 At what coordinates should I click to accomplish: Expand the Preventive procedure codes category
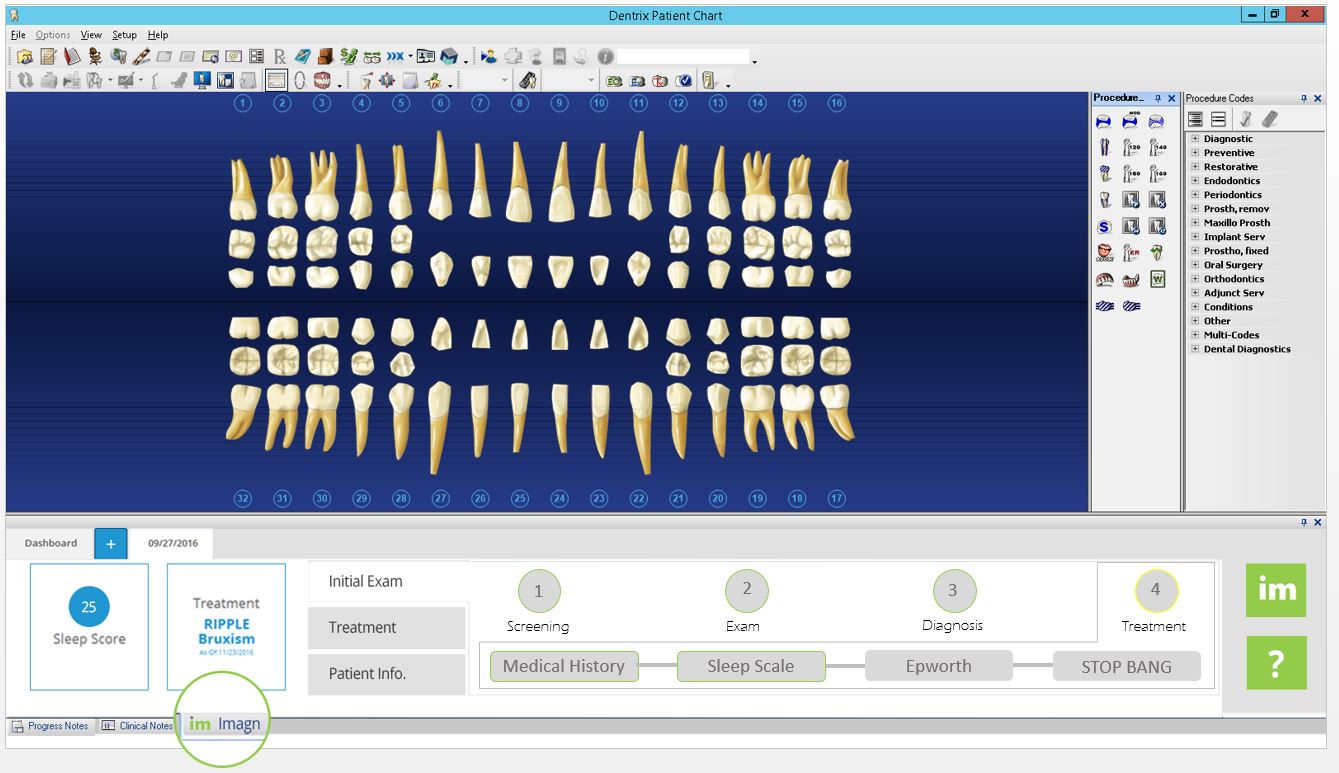point(1195,153)
